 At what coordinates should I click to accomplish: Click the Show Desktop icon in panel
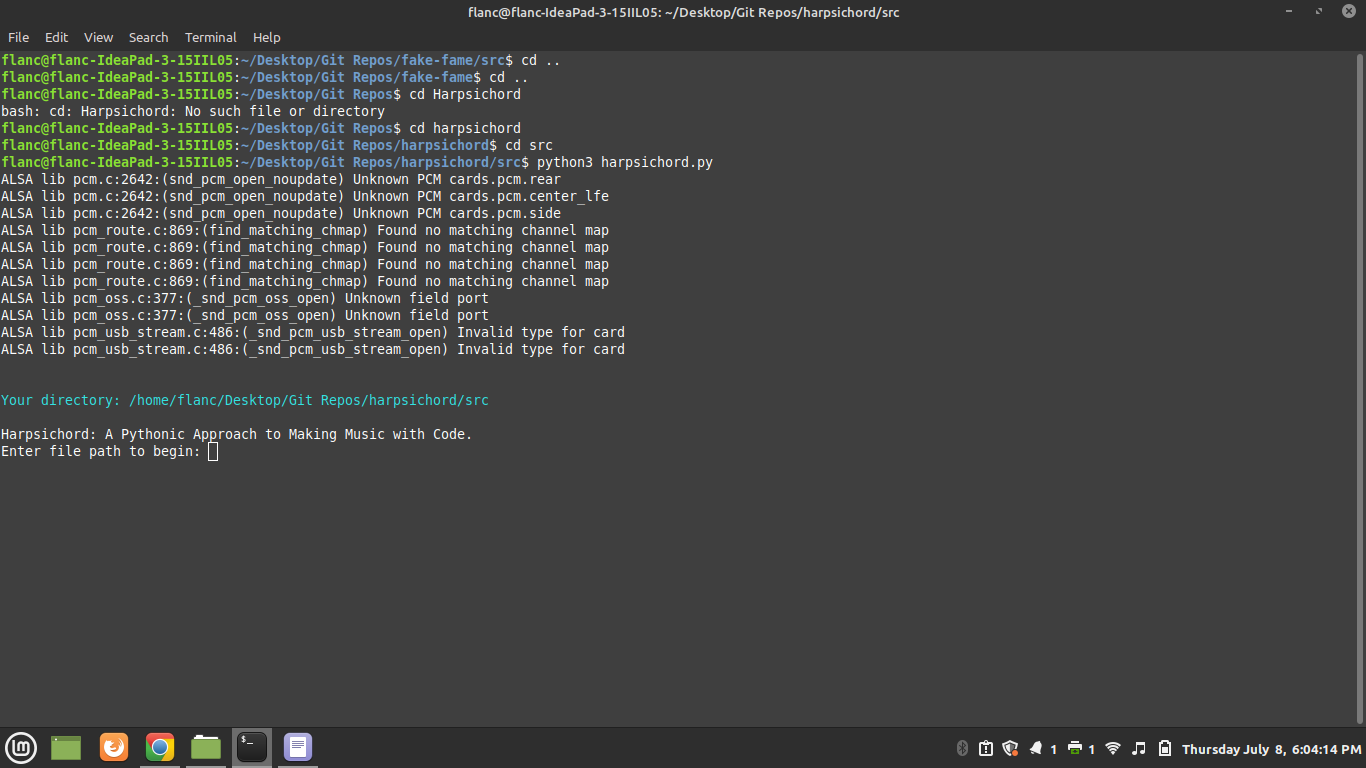[x=66, y=747]
